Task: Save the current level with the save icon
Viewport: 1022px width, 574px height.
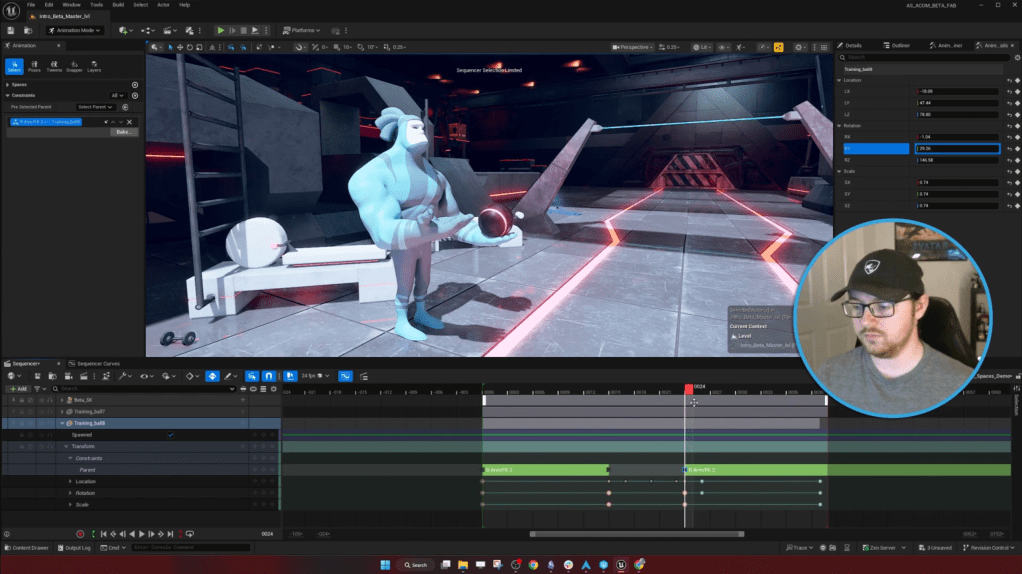Action: pos(13,30)
